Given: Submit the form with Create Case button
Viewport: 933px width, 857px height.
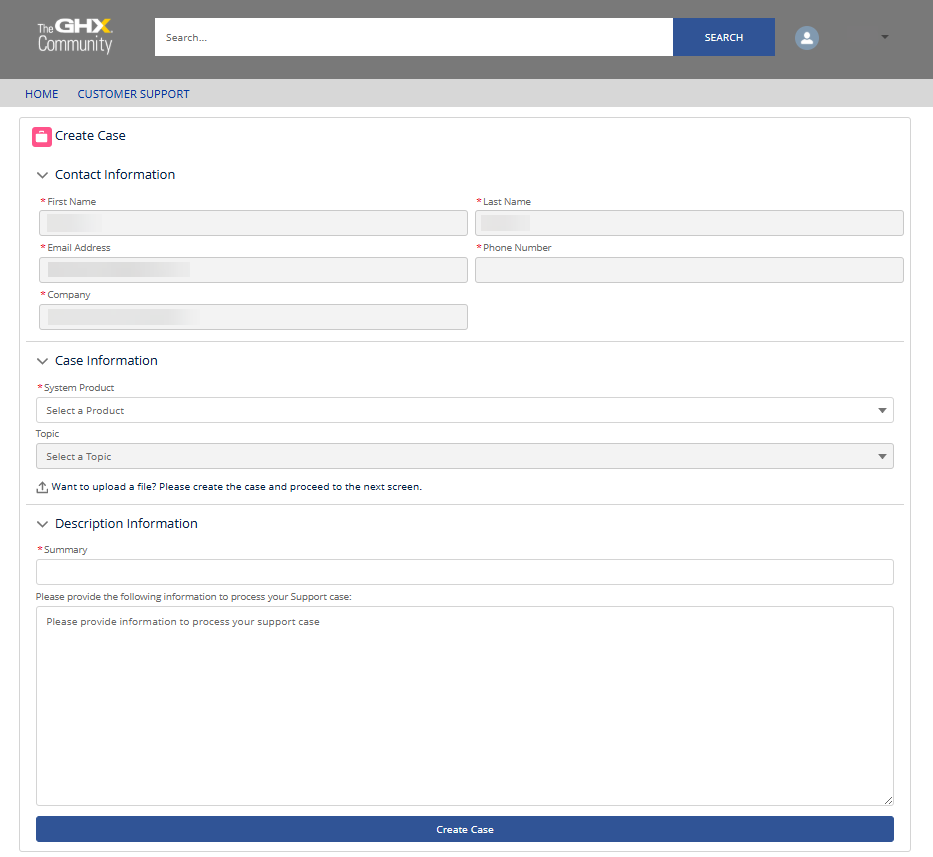Looking at the screenshot, I should pos(464,829).
